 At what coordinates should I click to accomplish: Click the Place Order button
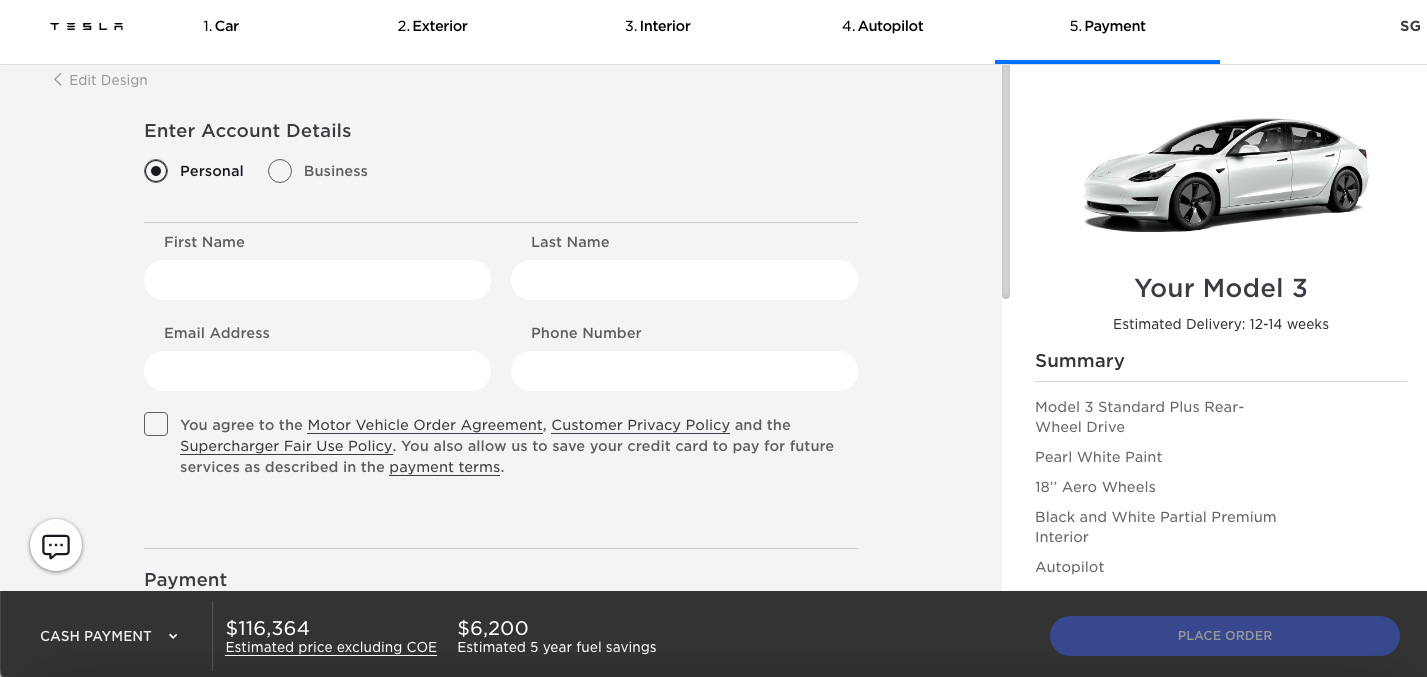click(1225, 636)
